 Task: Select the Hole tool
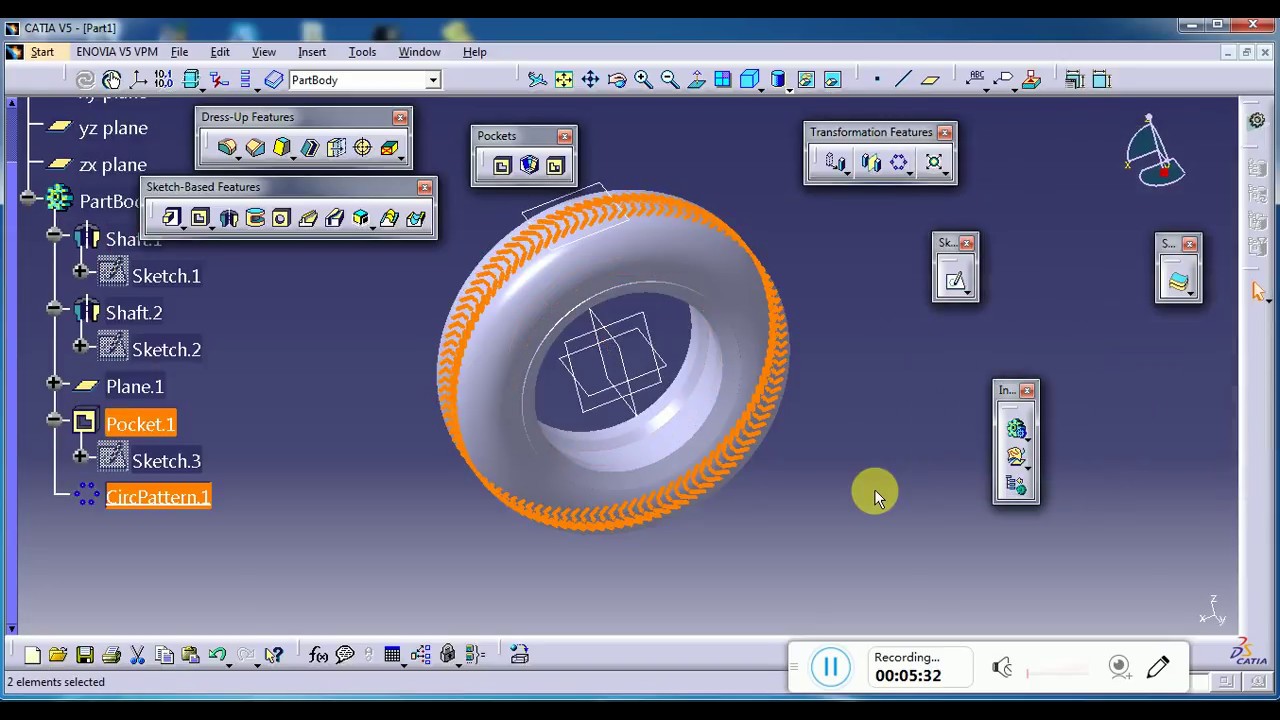point(281,218)
